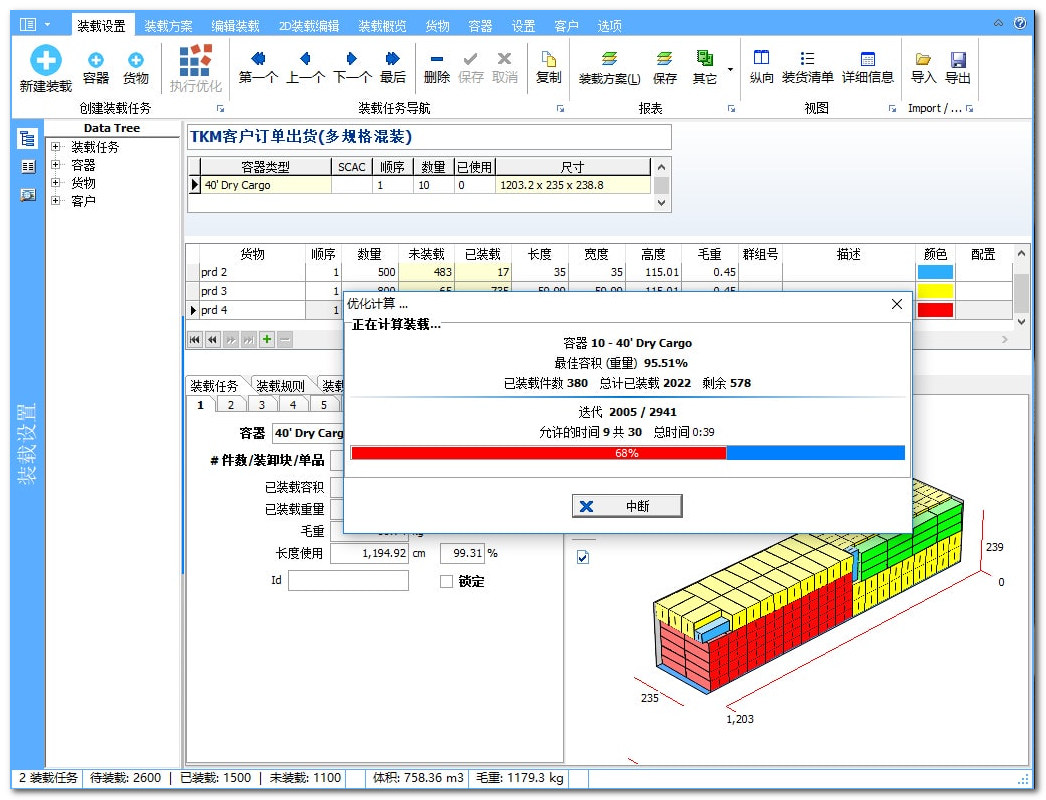The height and width of the screenshot is (800, 1046).
Task: Toggle the 锁定 lock checkbox
Action: (x=447, y=581)
